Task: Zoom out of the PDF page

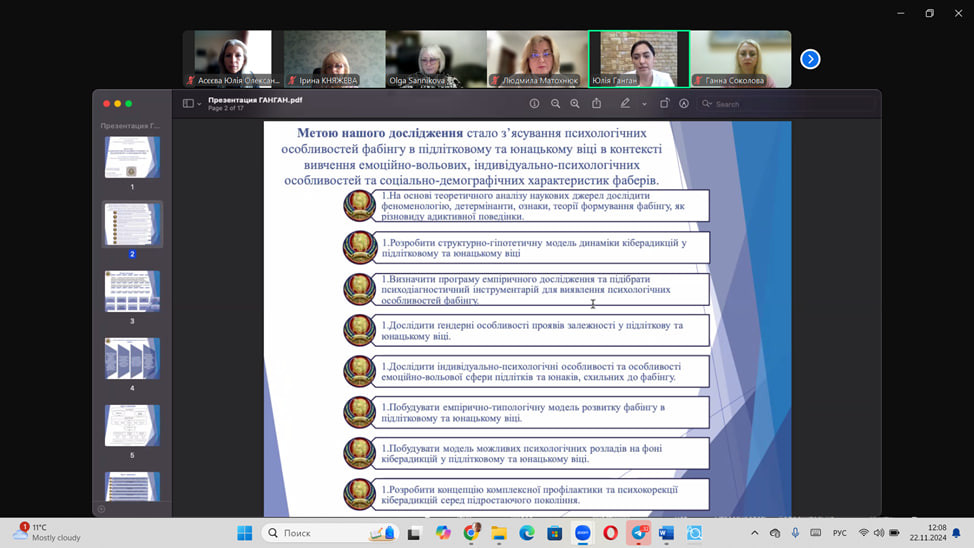Action: coord(555,104)
